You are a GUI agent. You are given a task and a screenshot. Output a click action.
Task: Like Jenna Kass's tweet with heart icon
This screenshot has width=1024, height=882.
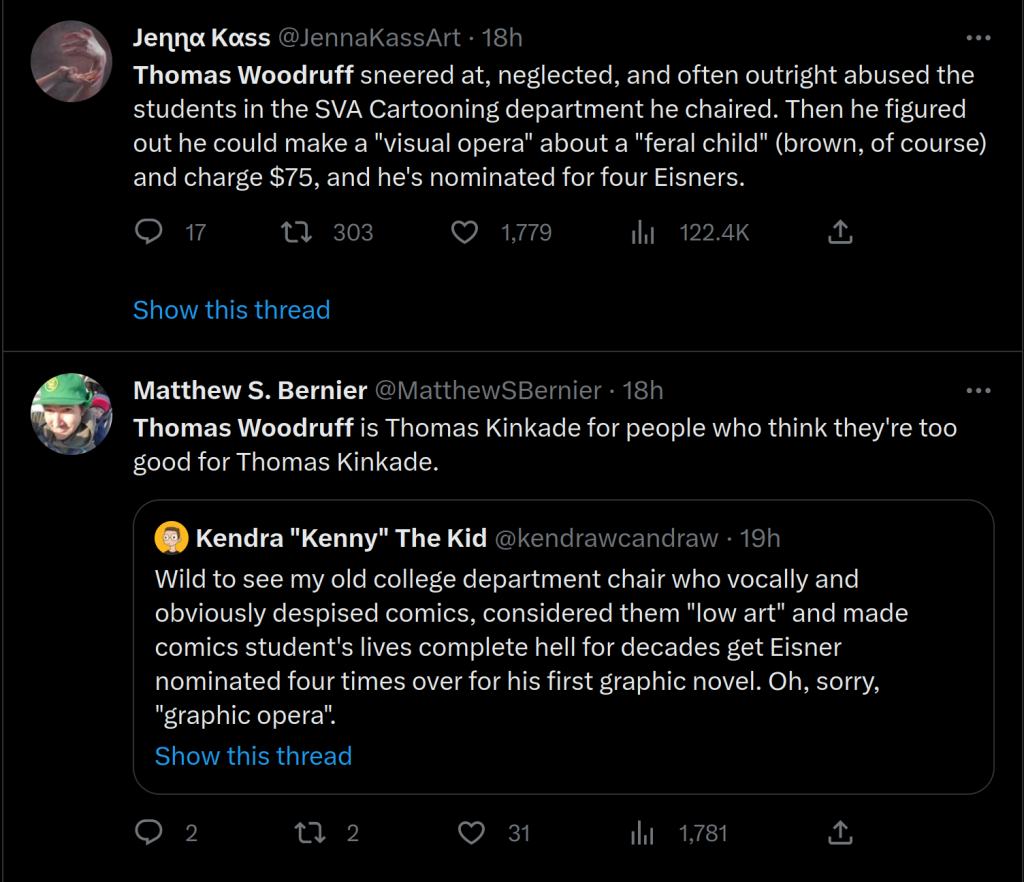tap(465, 233)
